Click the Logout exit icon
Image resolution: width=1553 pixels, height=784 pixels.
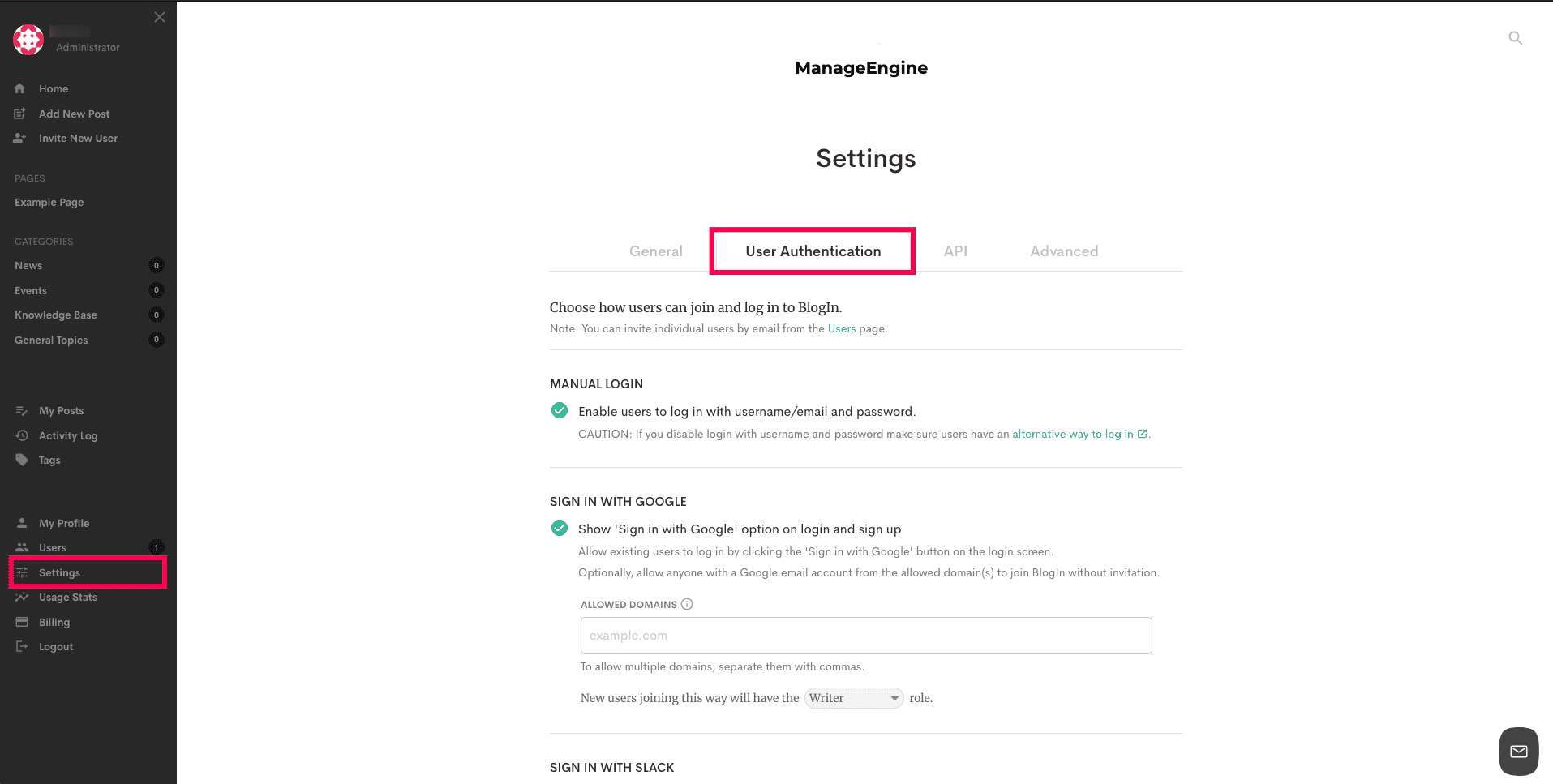click(x=22, y=646)
